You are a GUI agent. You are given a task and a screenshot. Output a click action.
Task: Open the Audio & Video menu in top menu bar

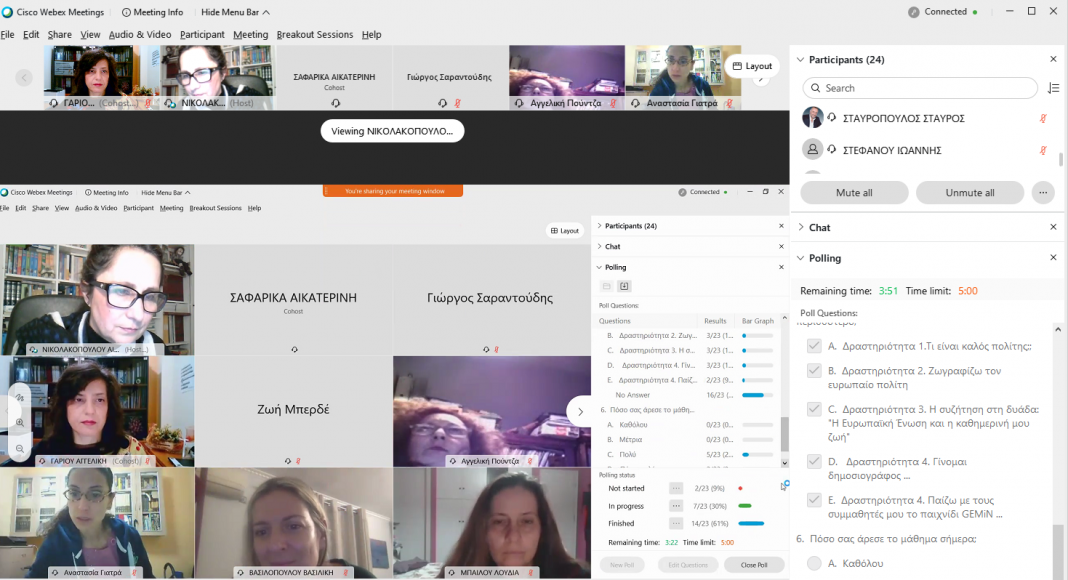pos(139,34)
